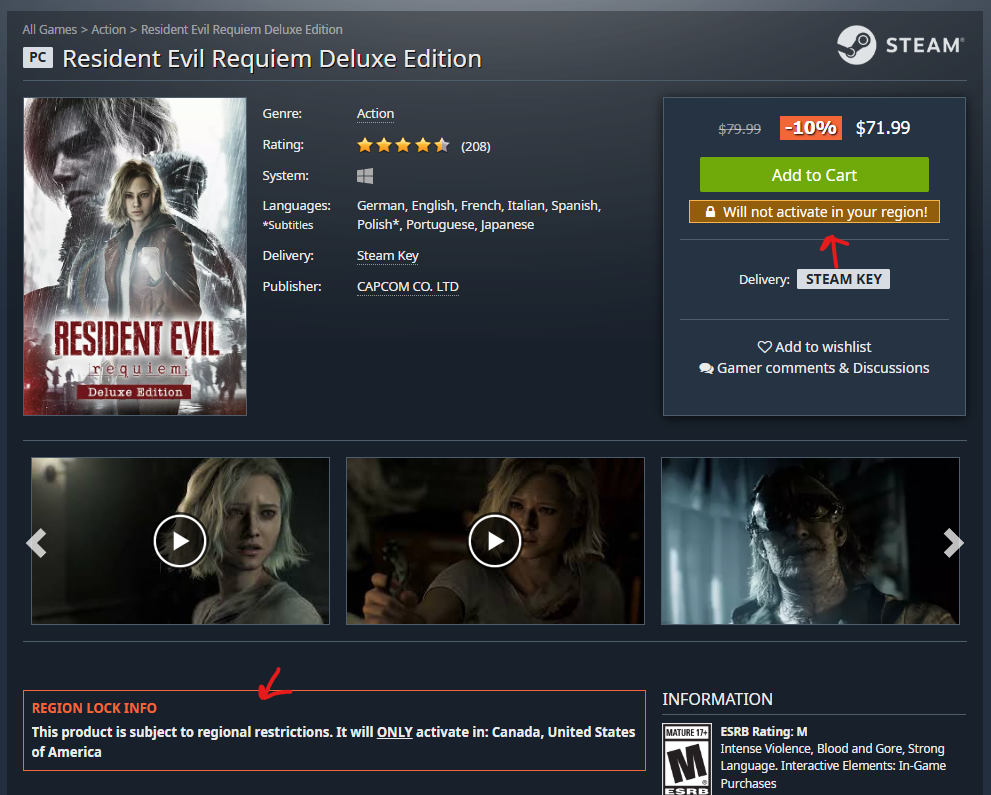Viewport: 991px width, 795px height.
Task: Click the *Subtitles note
Action: pyautogui.click(x=288, y=226)
